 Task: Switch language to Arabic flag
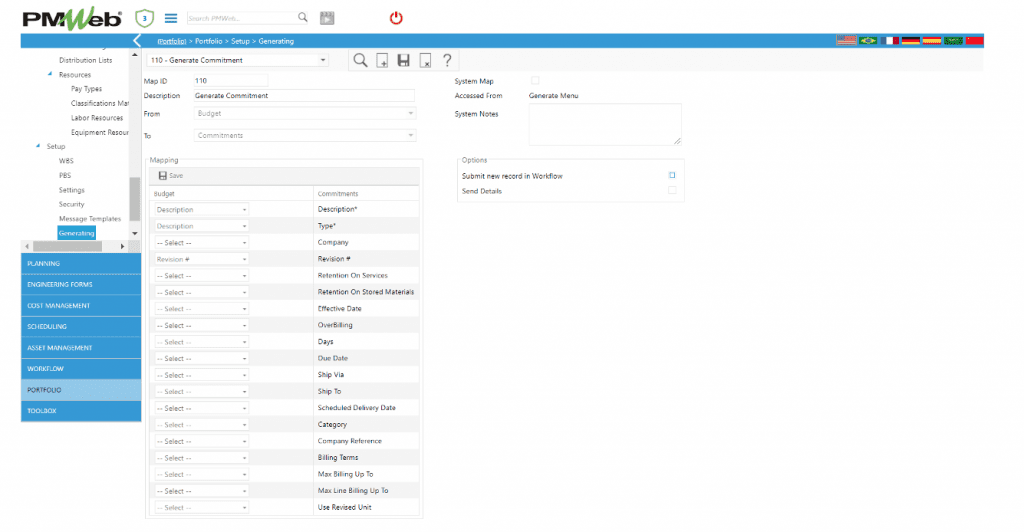[953, 40]
